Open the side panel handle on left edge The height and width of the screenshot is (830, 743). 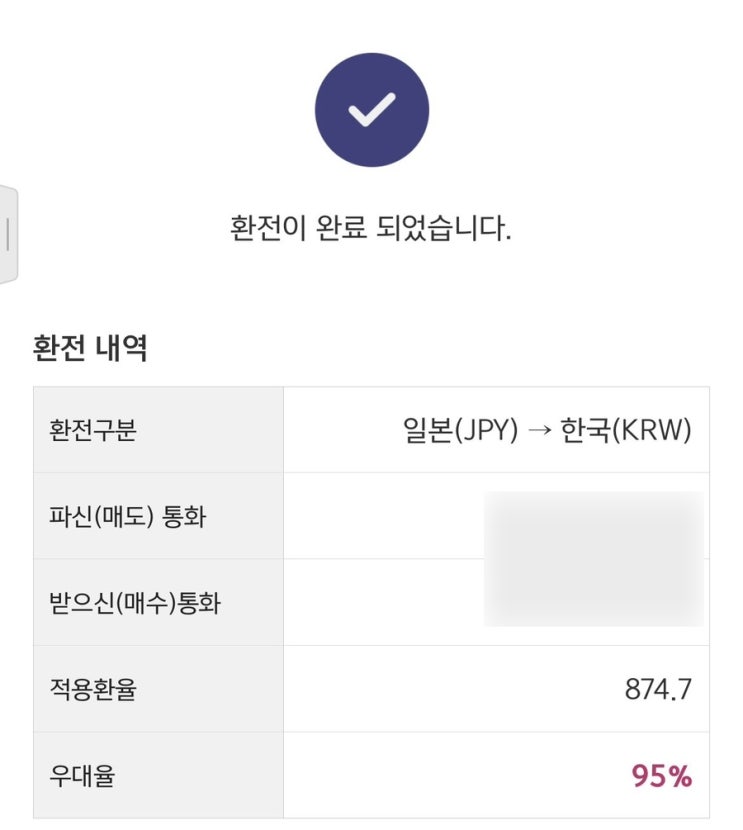(8, 234)
